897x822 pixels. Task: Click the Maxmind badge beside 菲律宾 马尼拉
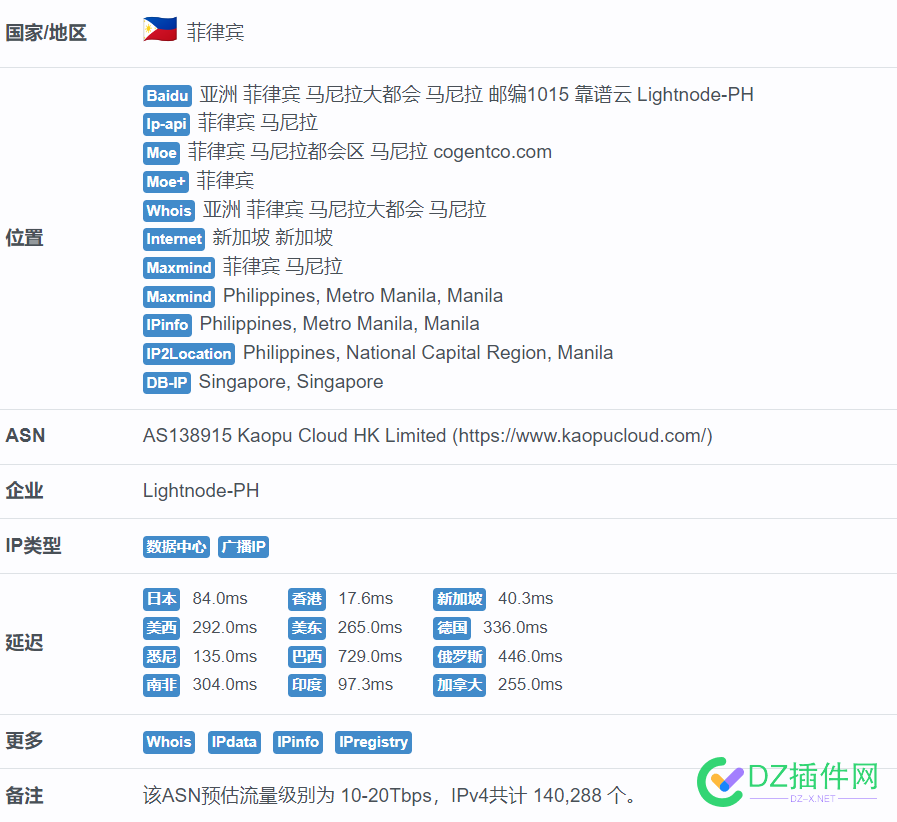[x=179, y=268]
